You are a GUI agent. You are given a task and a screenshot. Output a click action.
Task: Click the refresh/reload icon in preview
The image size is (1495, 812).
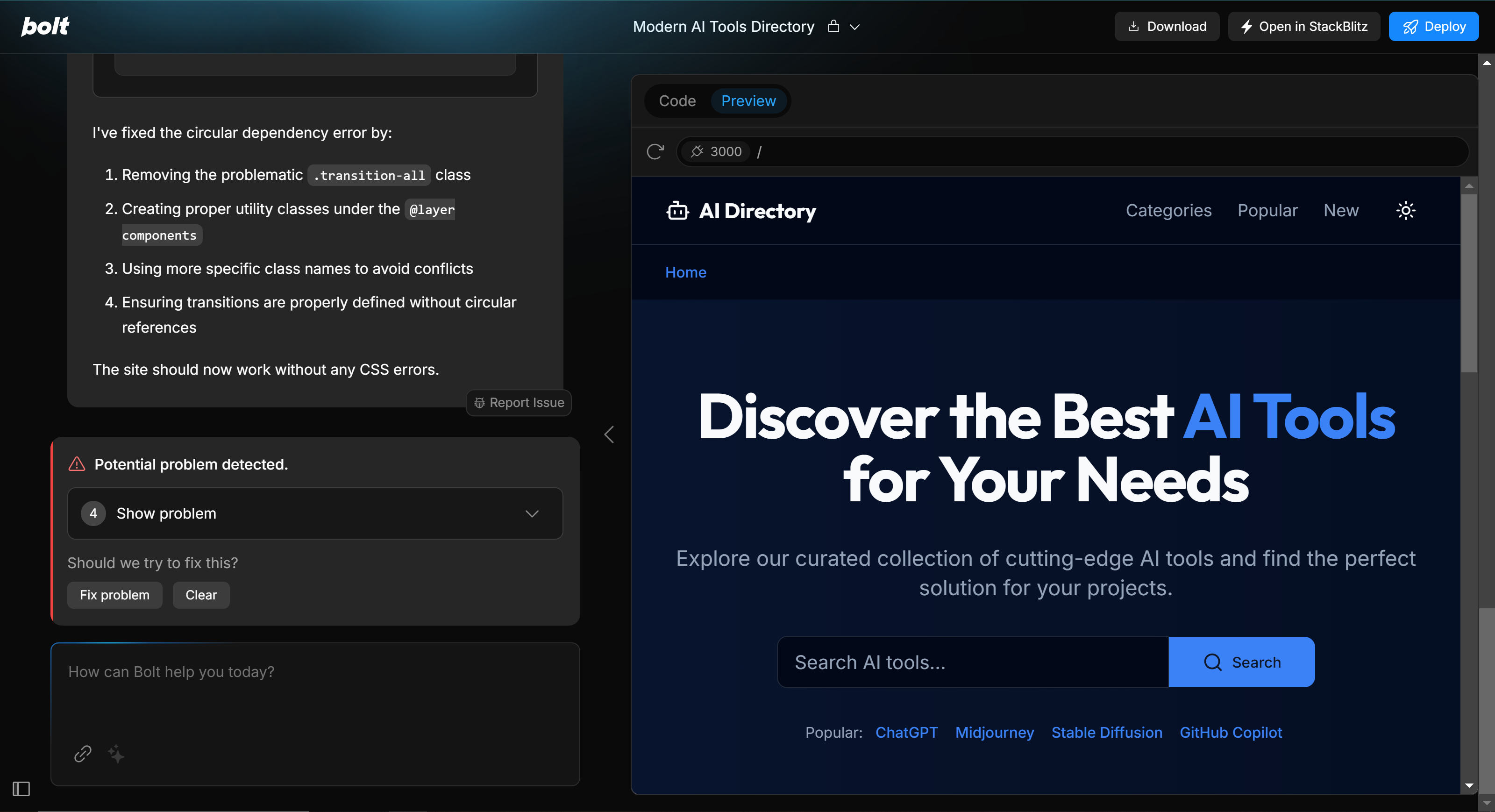tap(655, 151)
